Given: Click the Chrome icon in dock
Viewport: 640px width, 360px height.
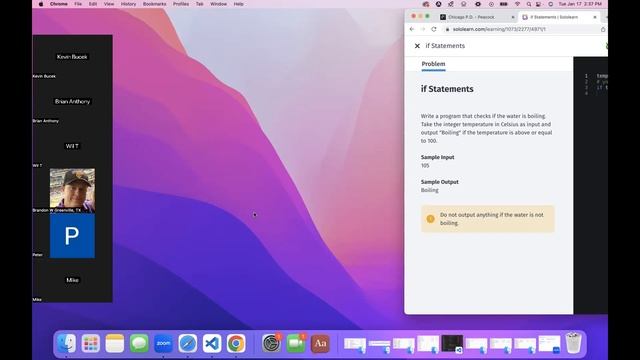Looking at the screenshot, I should tap(236, 343).
